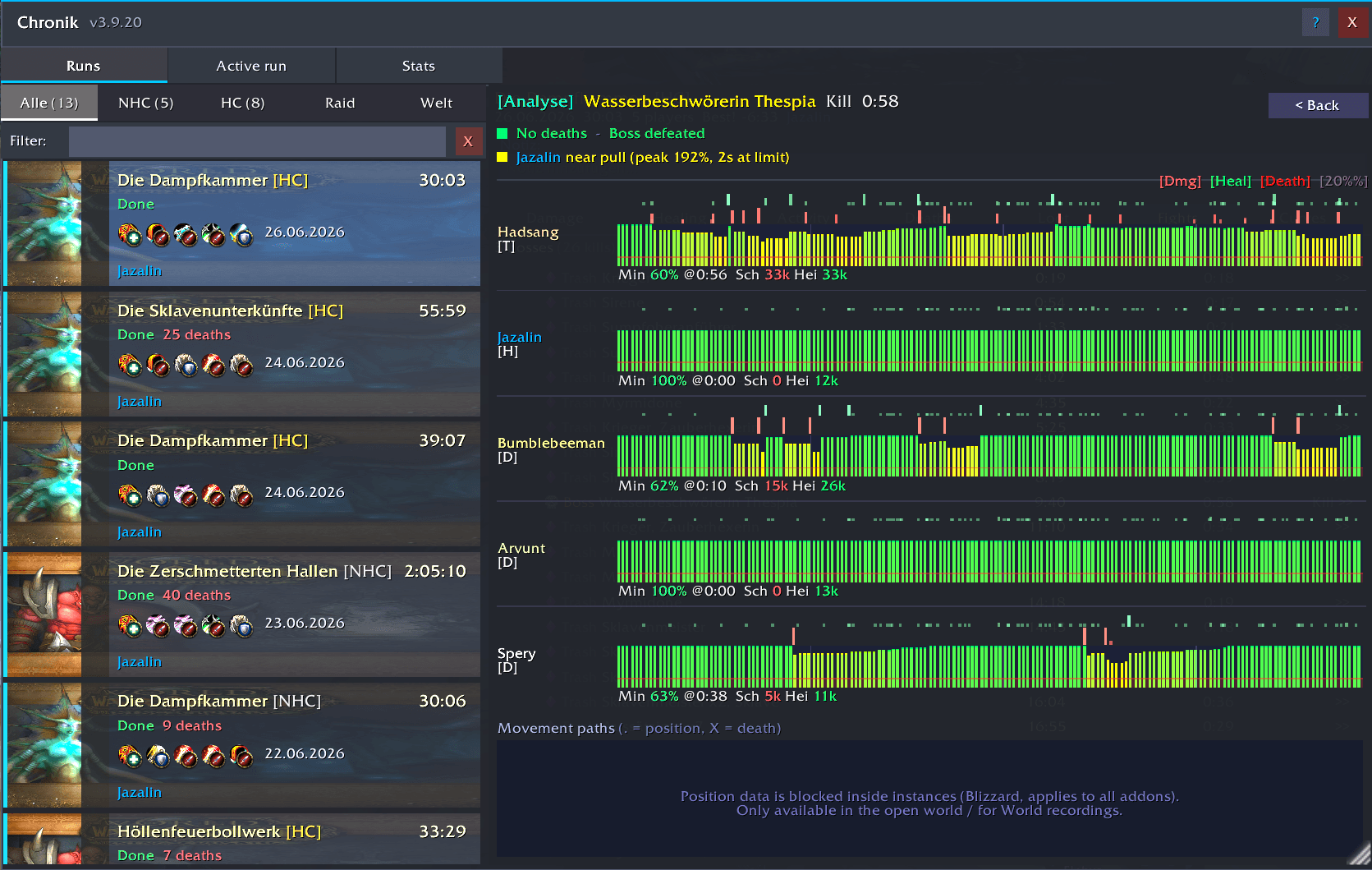Toggle the [20%] threshold legend
The height and width of the screenshot is (870, 1372).
1343,181
